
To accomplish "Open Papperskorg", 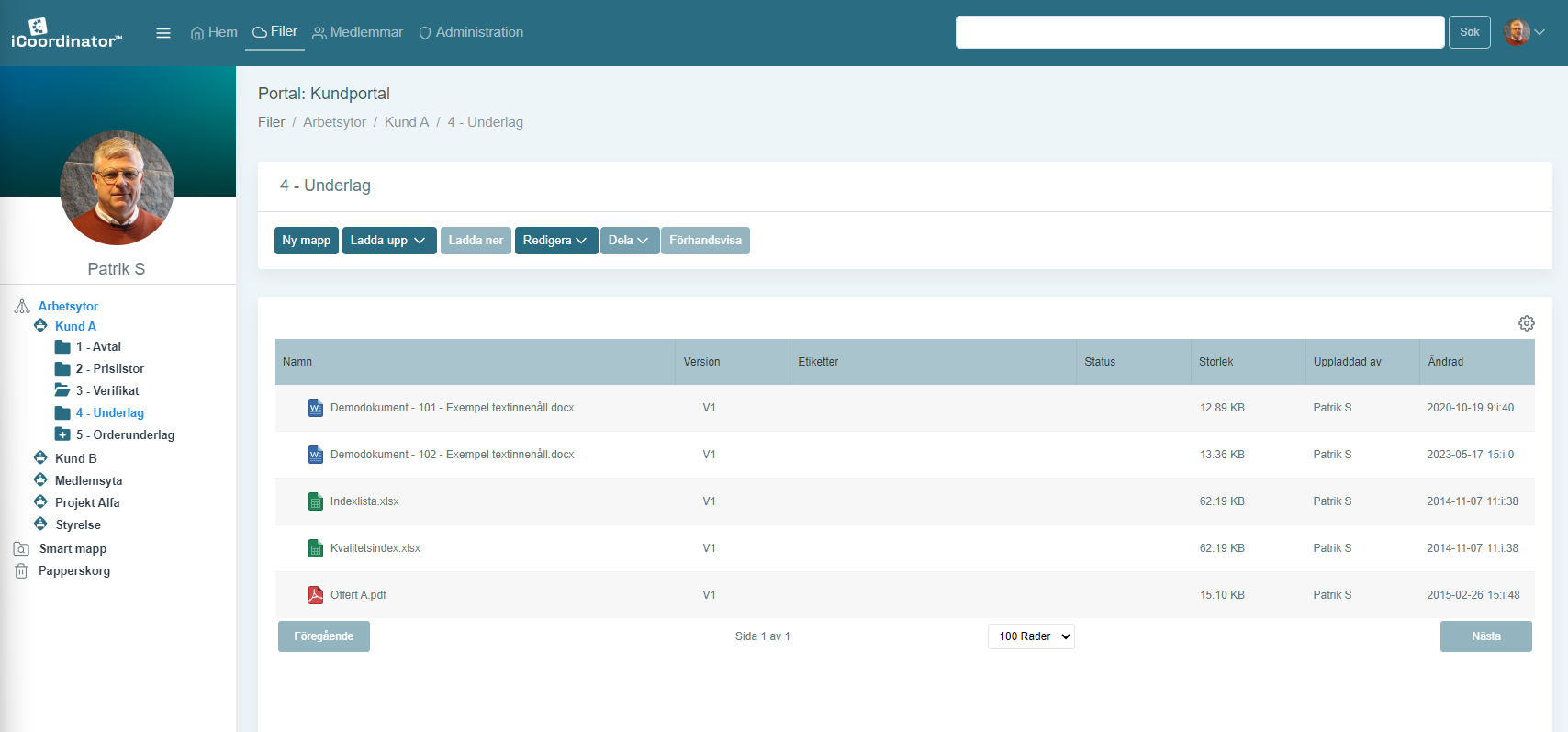I will 74,570.
